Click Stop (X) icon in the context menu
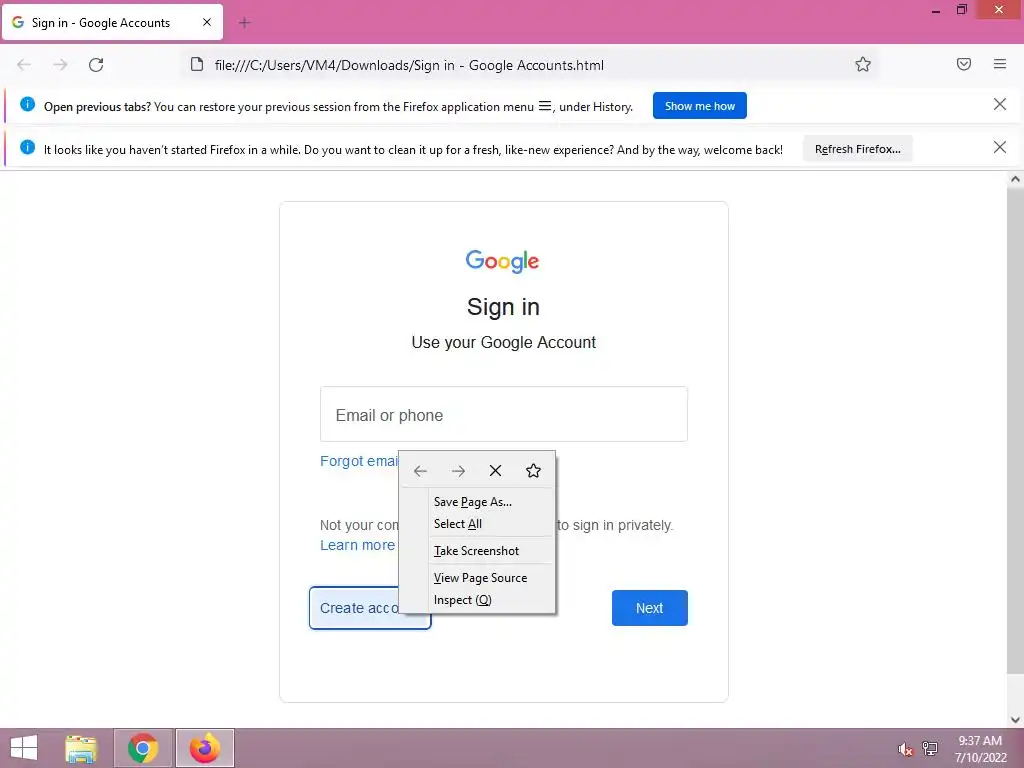The width and height of the screenshot is (1024, 768). point(496,471)
